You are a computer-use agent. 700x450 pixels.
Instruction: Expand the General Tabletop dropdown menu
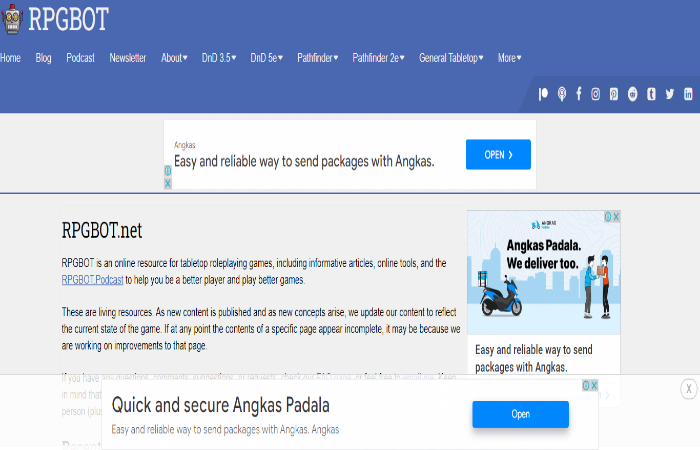(x=451, y=58)
